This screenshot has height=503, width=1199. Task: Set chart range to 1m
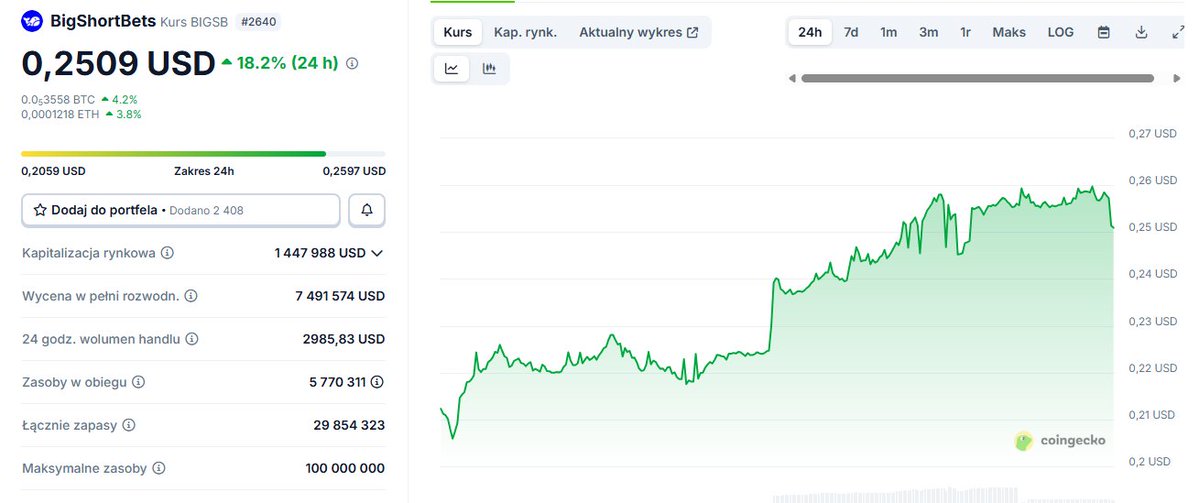pyautogui.click(x=889, y=32)
